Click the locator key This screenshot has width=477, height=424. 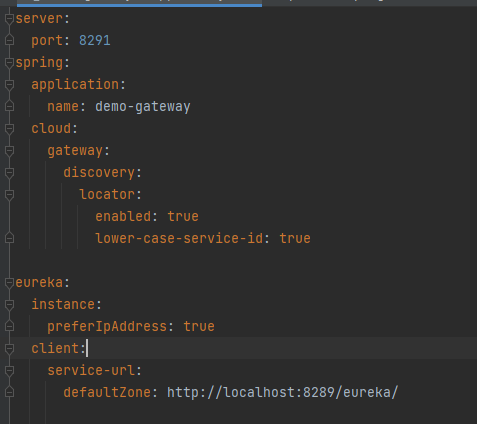pos(107,195)
